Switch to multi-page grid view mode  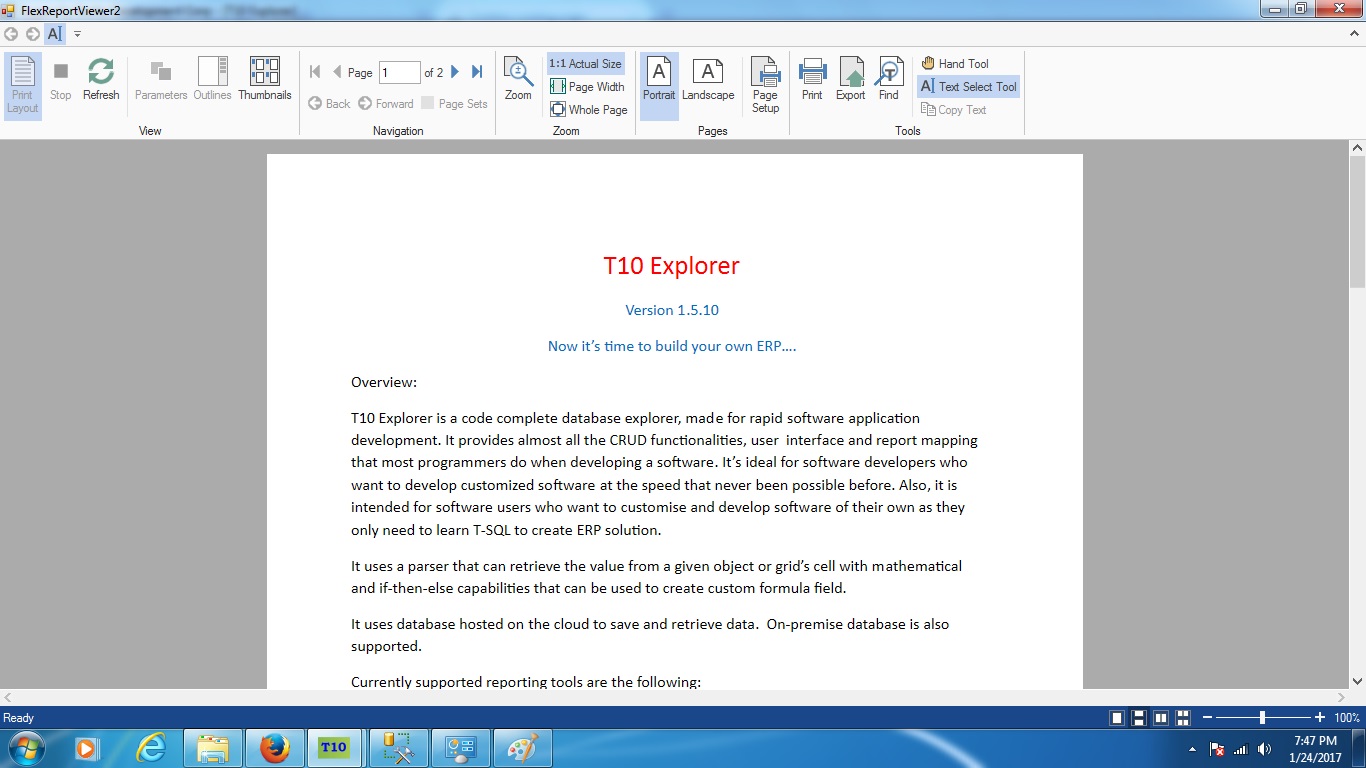coord(1183,718)
